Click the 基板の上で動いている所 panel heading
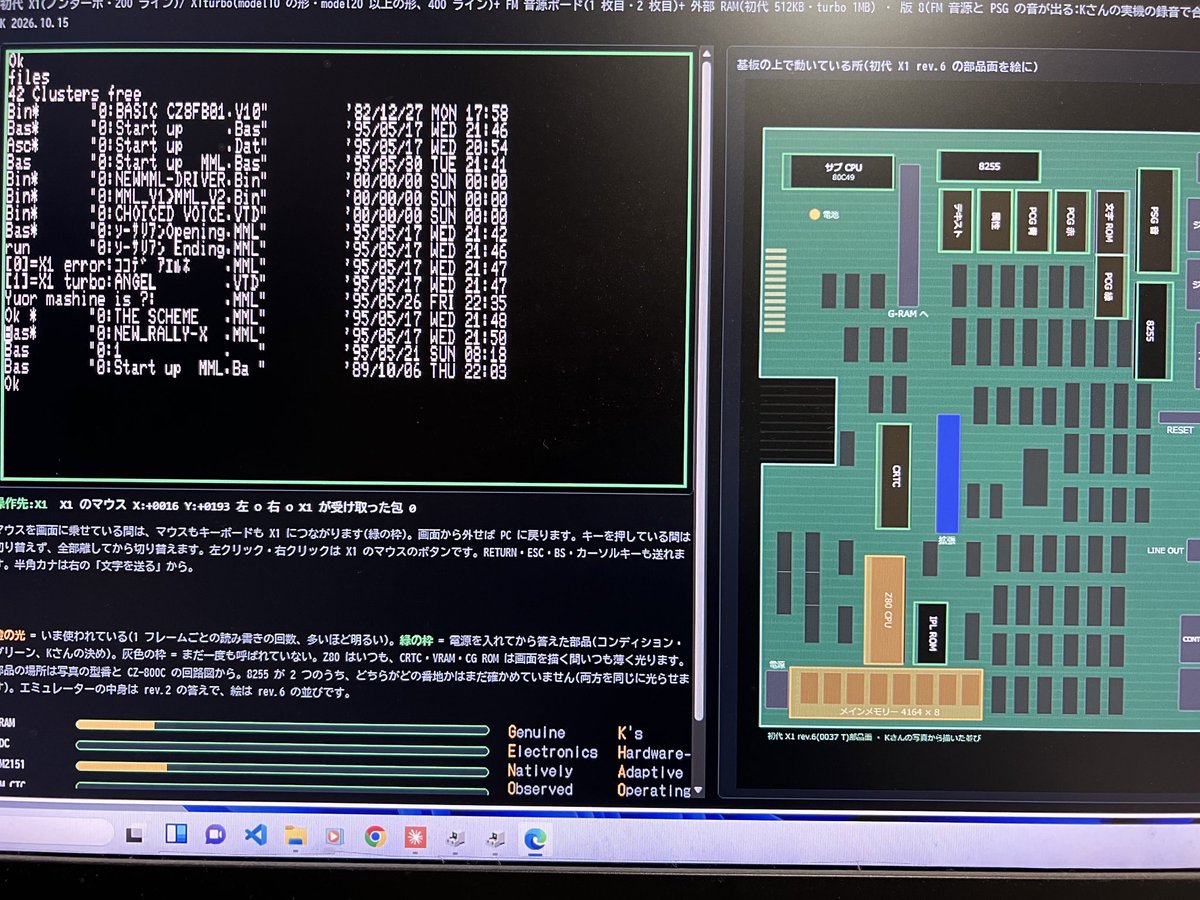Image resolution: width=1200 pixels, height=900 pixels. point(886,66)
